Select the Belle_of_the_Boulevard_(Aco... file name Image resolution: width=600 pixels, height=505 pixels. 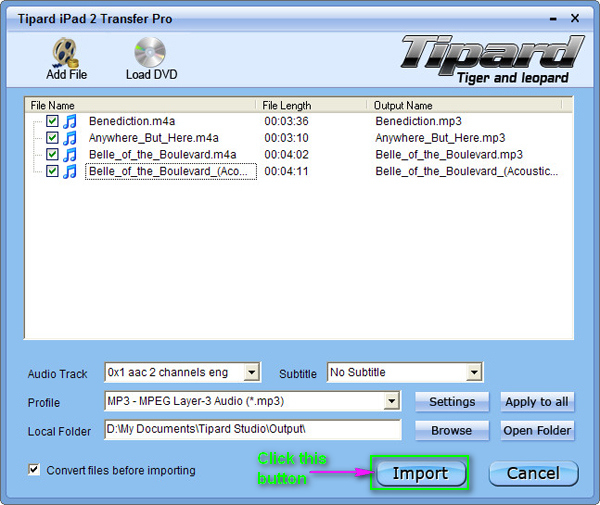pyautogui.click(x=171, y=171)
